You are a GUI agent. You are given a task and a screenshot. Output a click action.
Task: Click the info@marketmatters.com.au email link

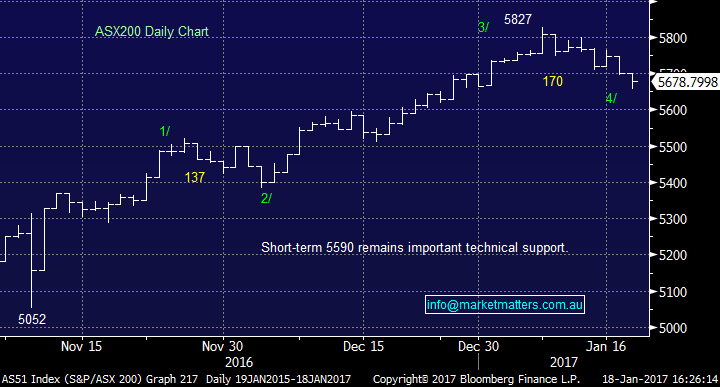(x=505, y=304)
